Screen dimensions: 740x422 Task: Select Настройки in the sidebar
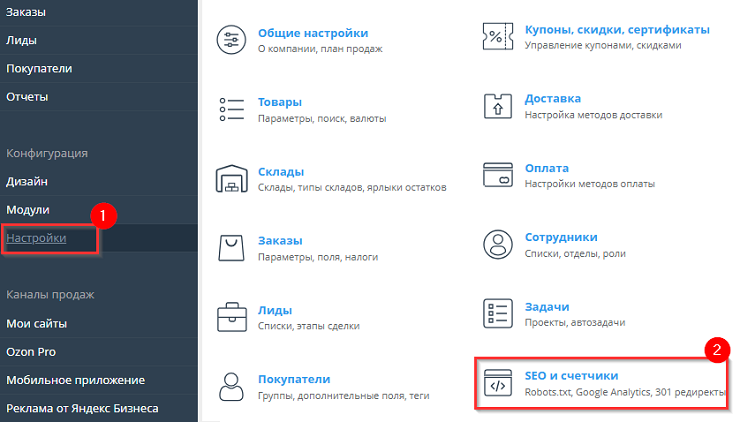click(x=36, y=238)
